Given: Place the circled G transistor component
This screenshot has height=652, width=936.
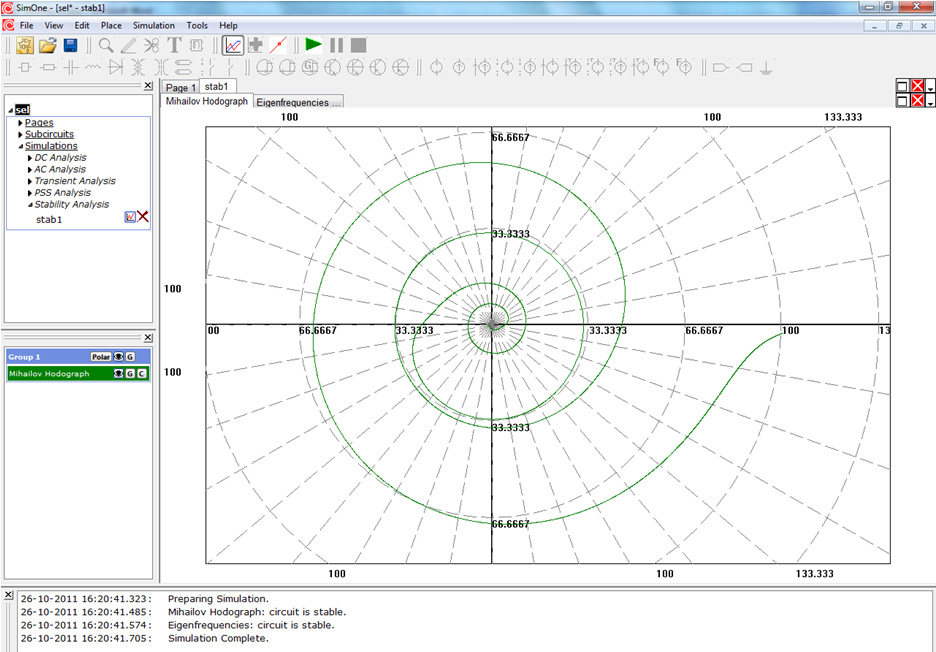Looking at the screenshot, I should click(309, 67).
